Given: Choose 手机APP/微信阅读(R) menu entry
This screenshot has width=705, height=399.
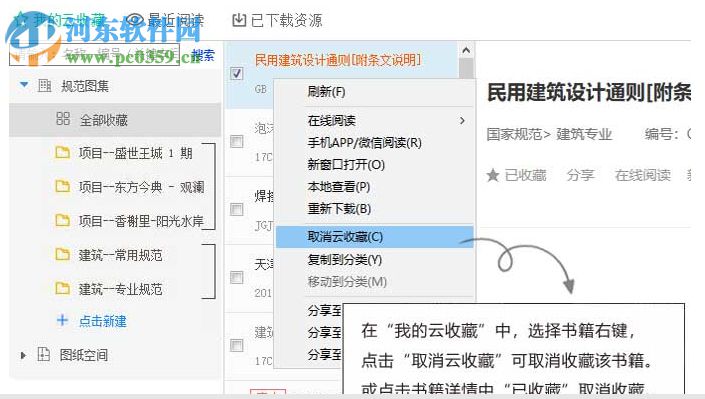Looking at the screenshot, I should coord(365,143).
